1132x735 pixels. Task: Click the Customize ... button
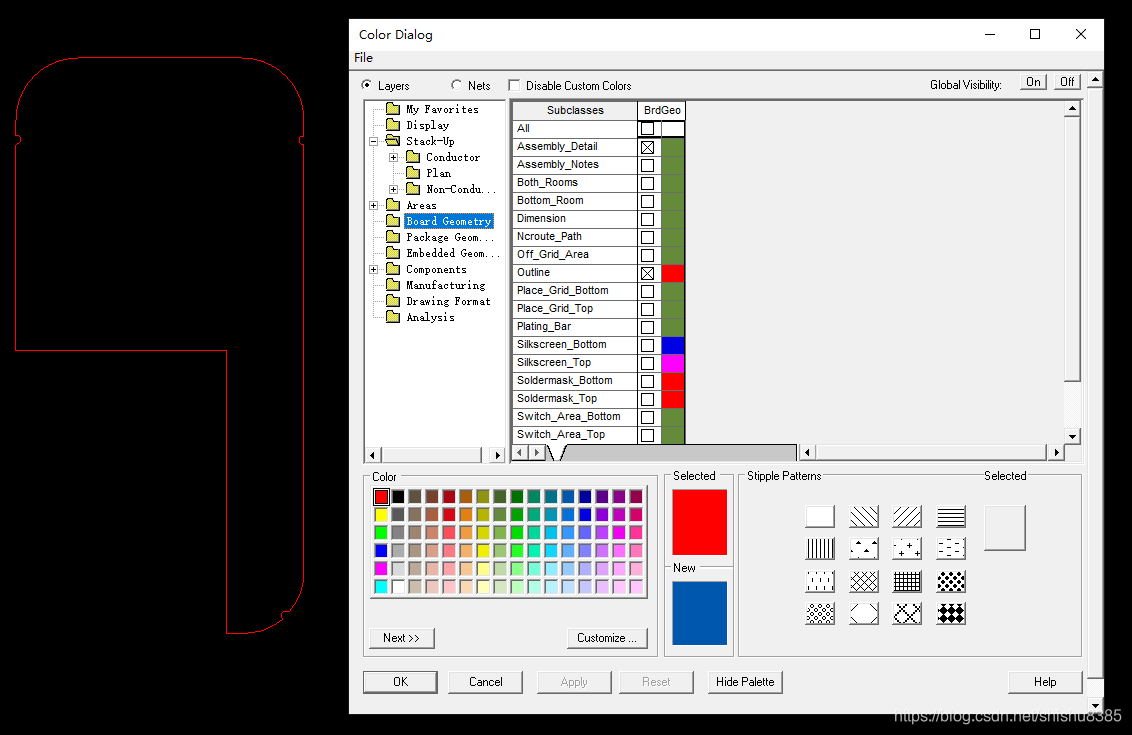click(x=606, y=638)
